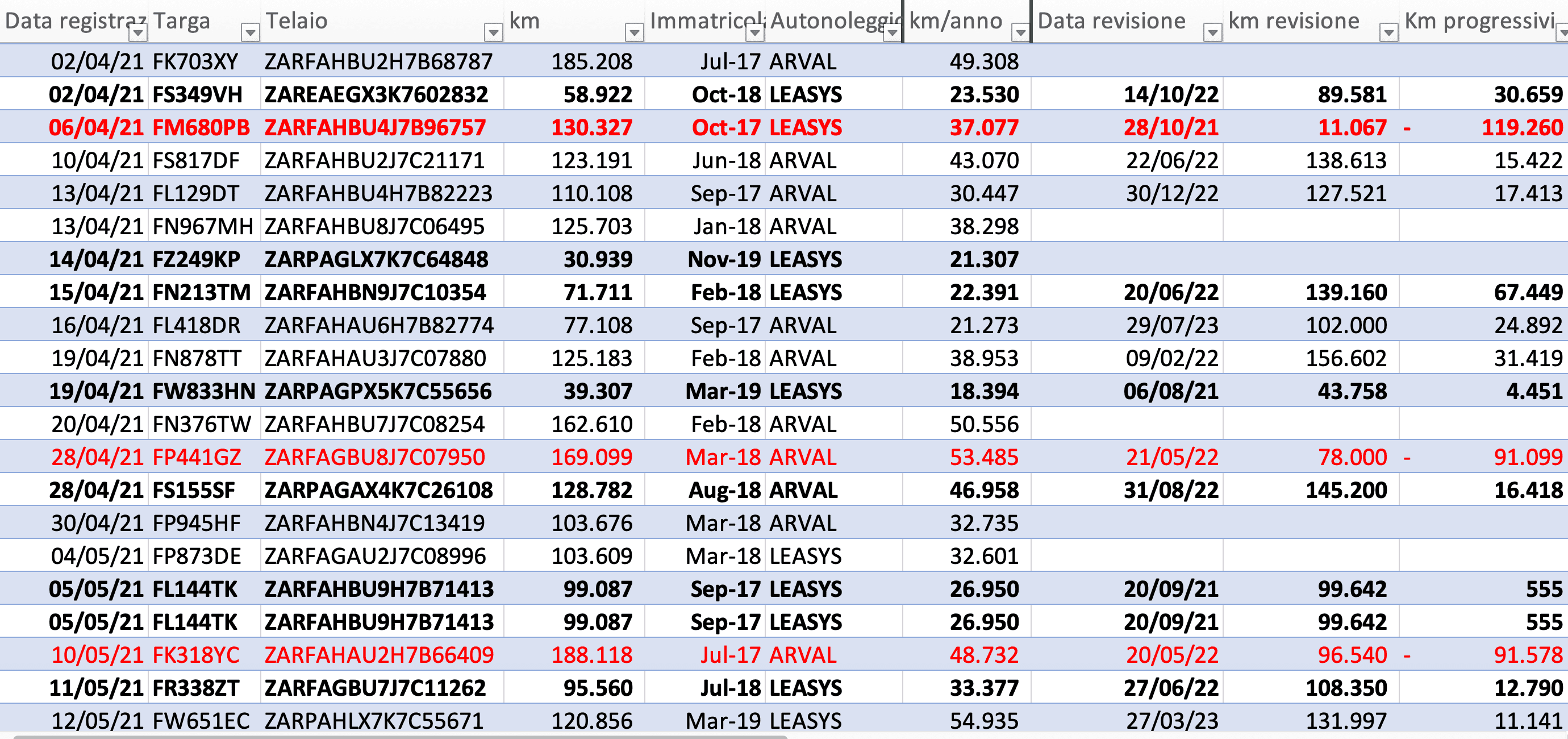The width and height of the screenshot is (1568, 739).
Task: Open the Data registrazione filter dropdown
Action: click(138, 32)
